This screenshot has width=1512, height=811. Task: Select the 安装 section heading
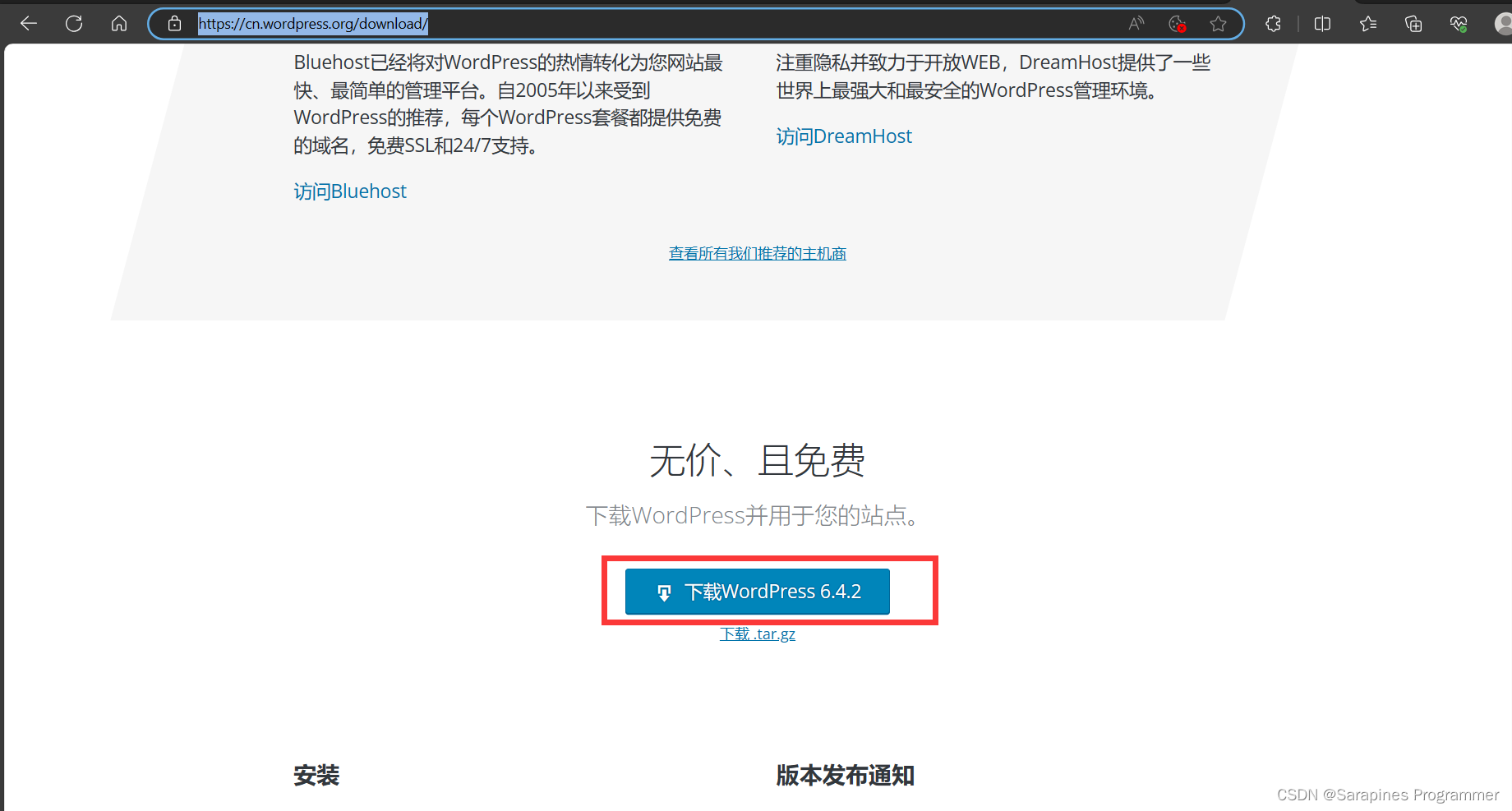click(316, 775)
